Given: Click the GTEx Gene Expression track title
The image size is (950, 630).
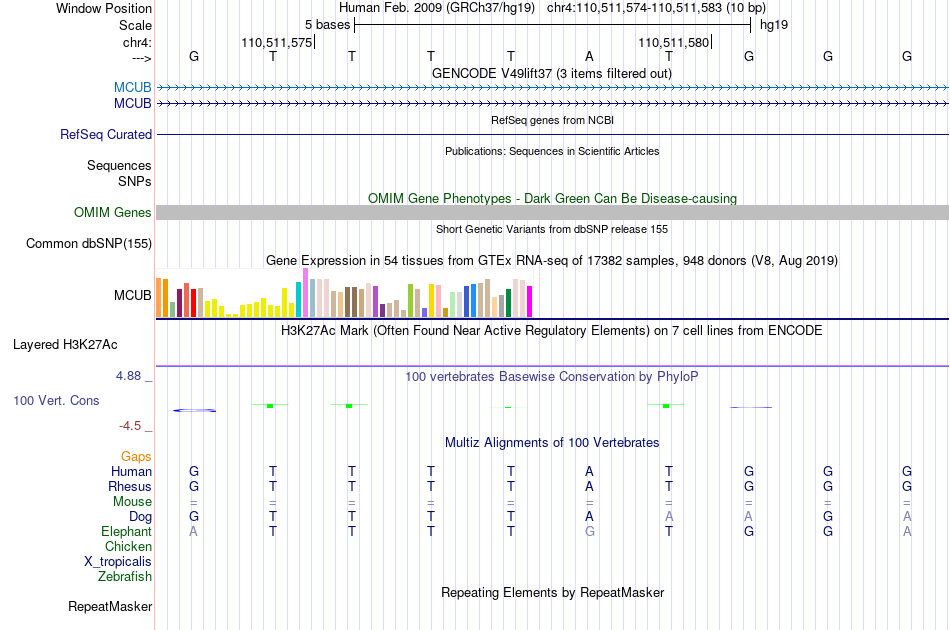Looking at the screenshot, I should click(552, 260).
